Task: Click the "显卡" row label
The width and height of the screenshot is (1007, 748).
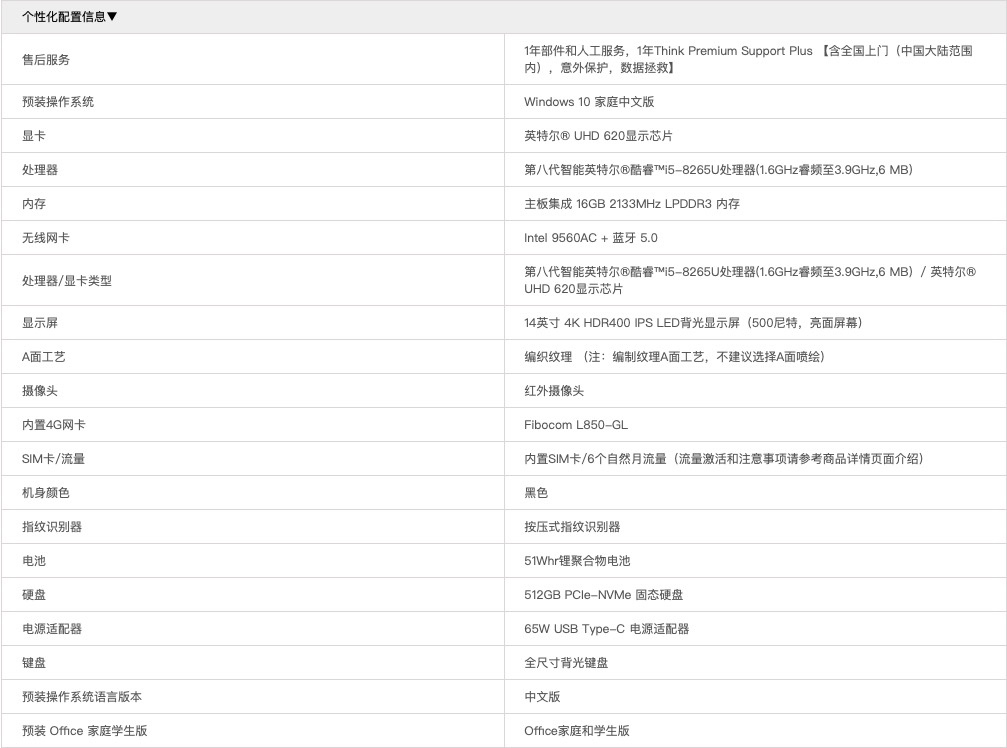Action: coord(33,135)
